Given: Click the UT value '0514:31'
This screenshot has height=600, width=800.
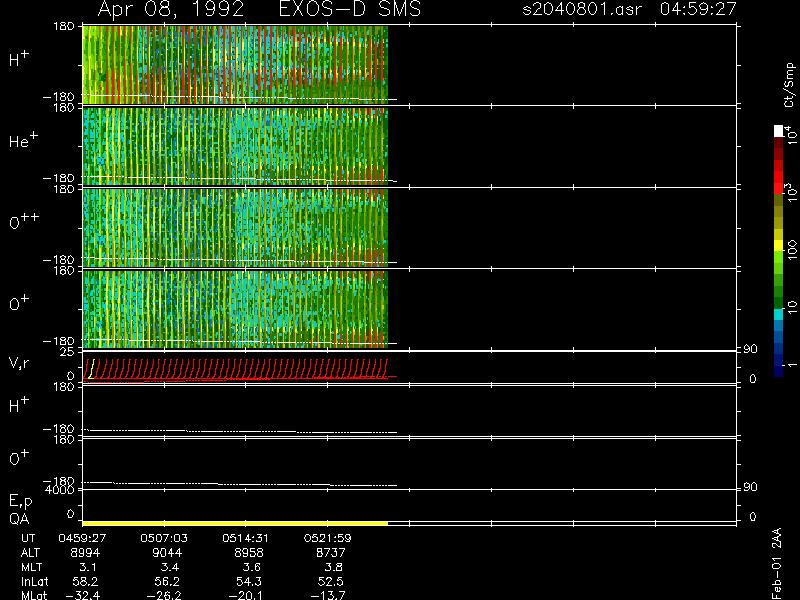Looking at the screenshot, I should (x=245, y=538).
